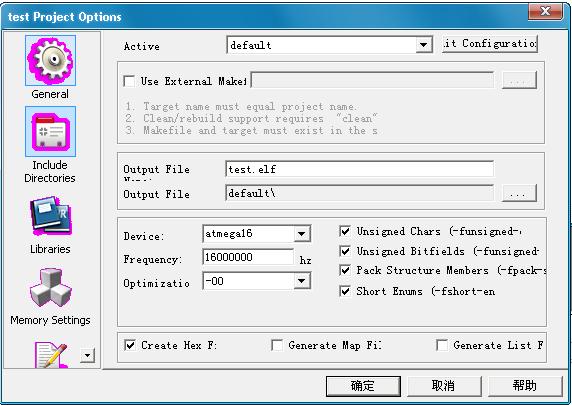572x405 pixels.
Task: Click the Edit Configurations button
Action: [x=490, y=44]
